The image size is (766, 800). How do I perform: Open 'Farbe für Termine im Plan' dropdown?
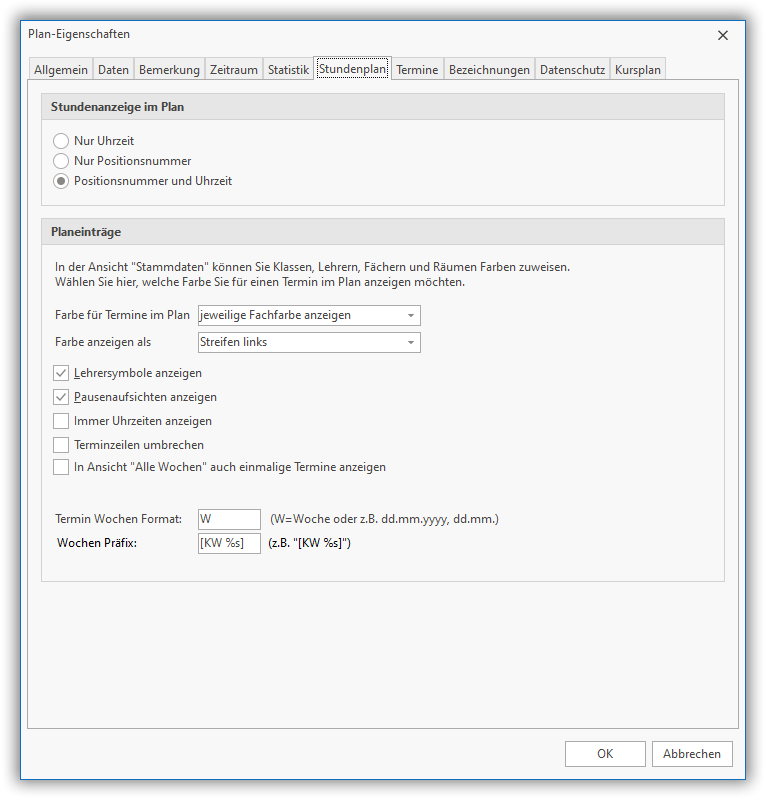point(309,315)
